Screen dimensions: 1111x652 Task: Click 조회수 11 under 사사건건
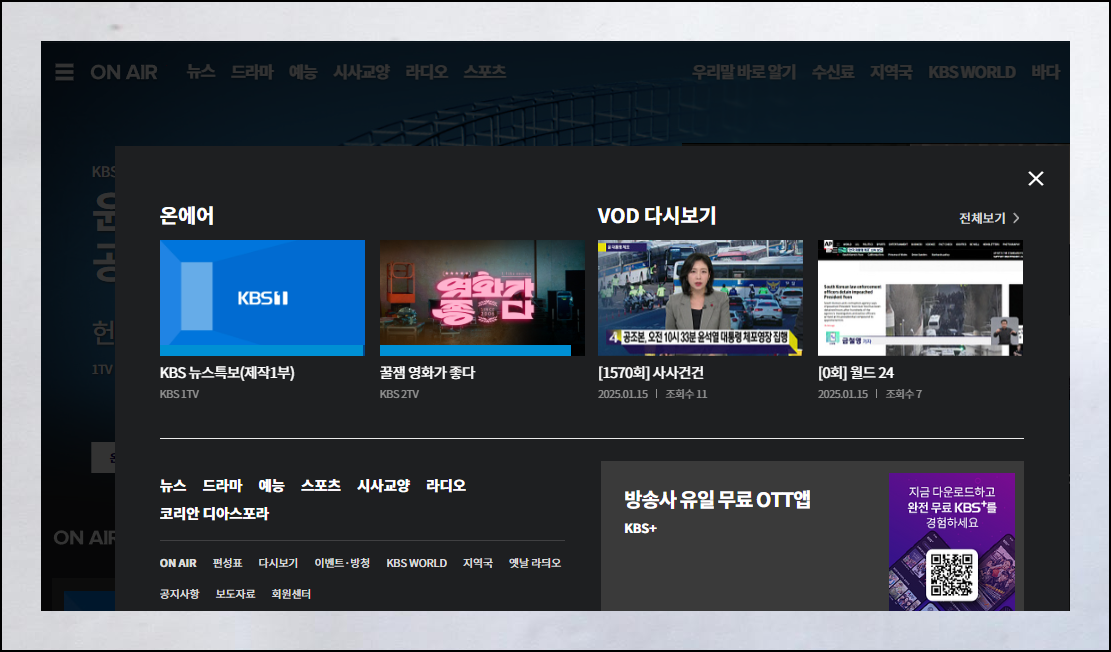tap(686, 394)
